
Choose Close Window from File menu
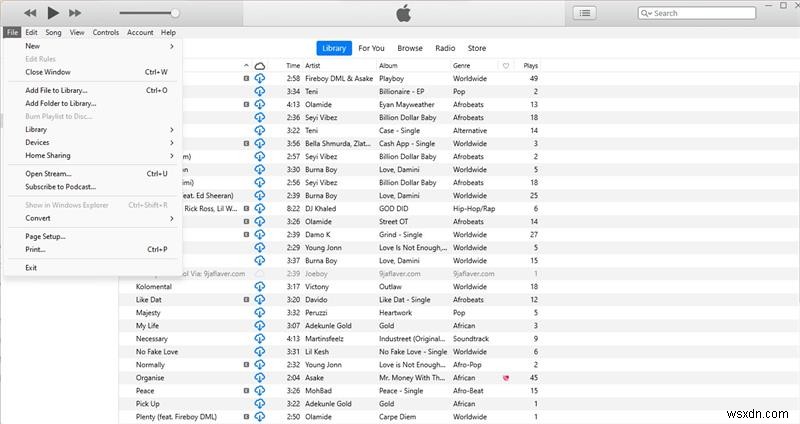coord(93,72)
